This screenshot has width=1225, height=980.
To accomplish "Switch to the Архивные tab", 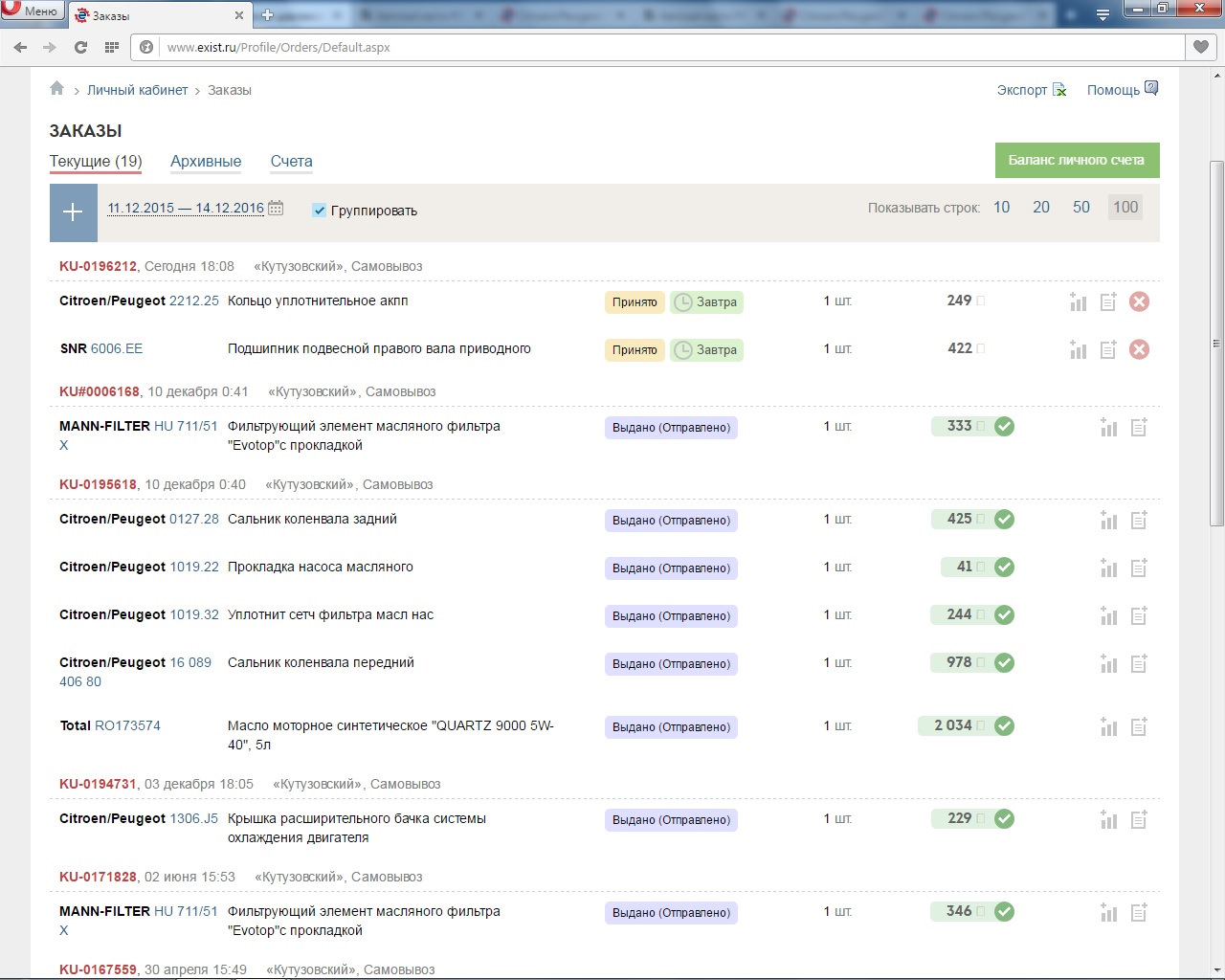I will pos(206,162).
